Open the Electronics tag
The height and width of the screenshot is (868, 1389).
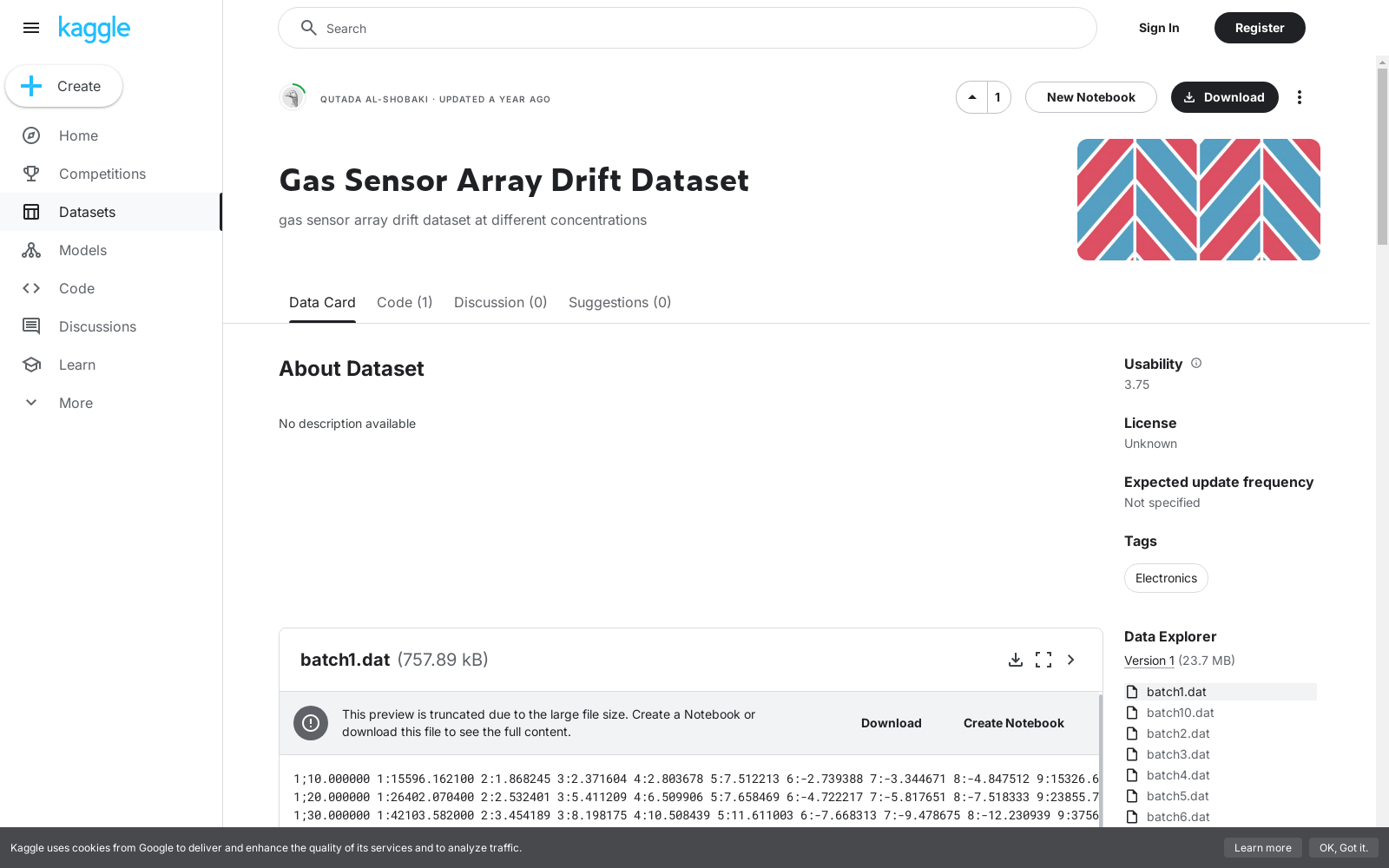point(1166,577)
